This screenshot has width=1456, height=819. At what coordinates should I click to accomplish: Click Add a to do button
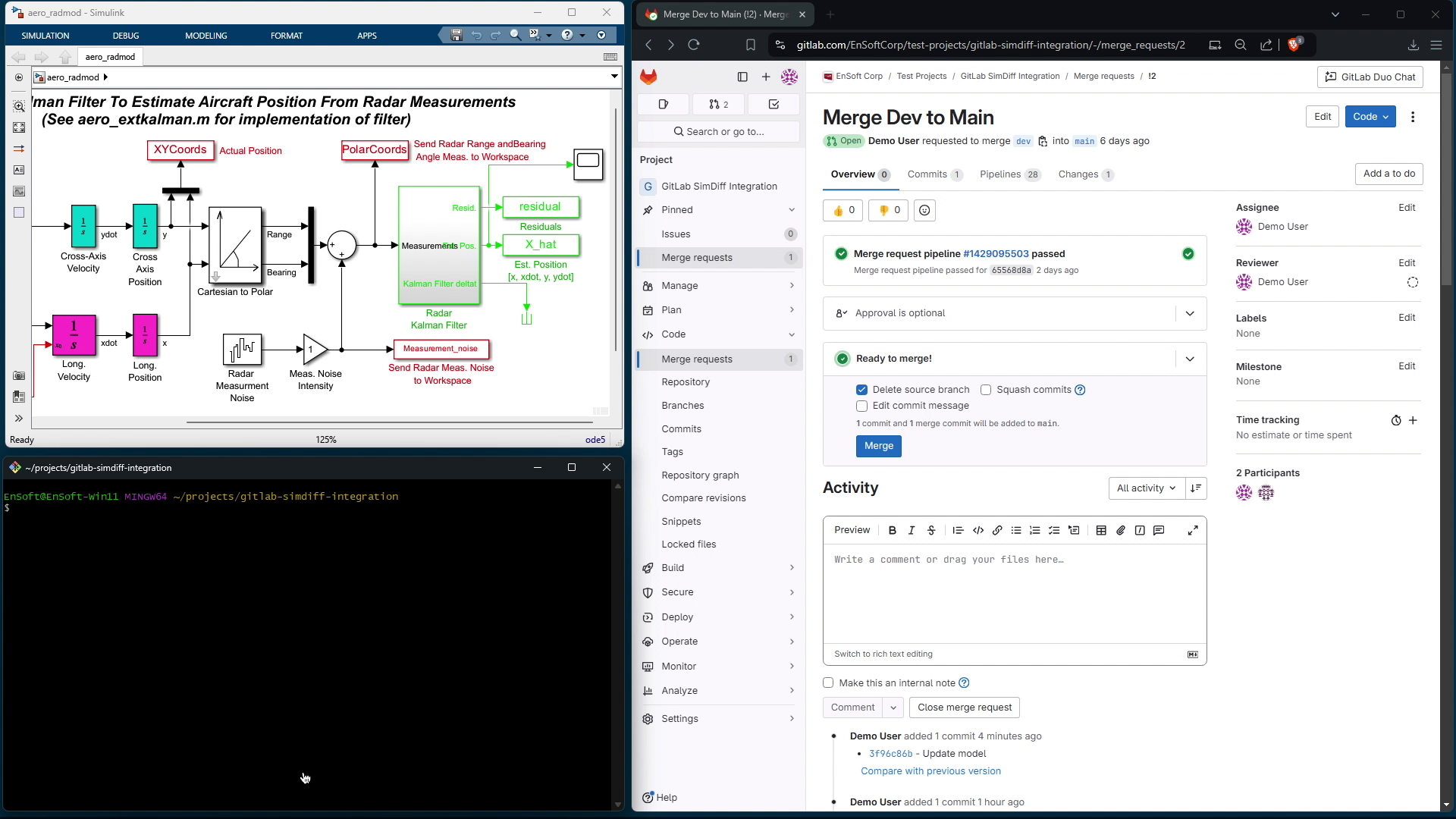point(1389,174)
